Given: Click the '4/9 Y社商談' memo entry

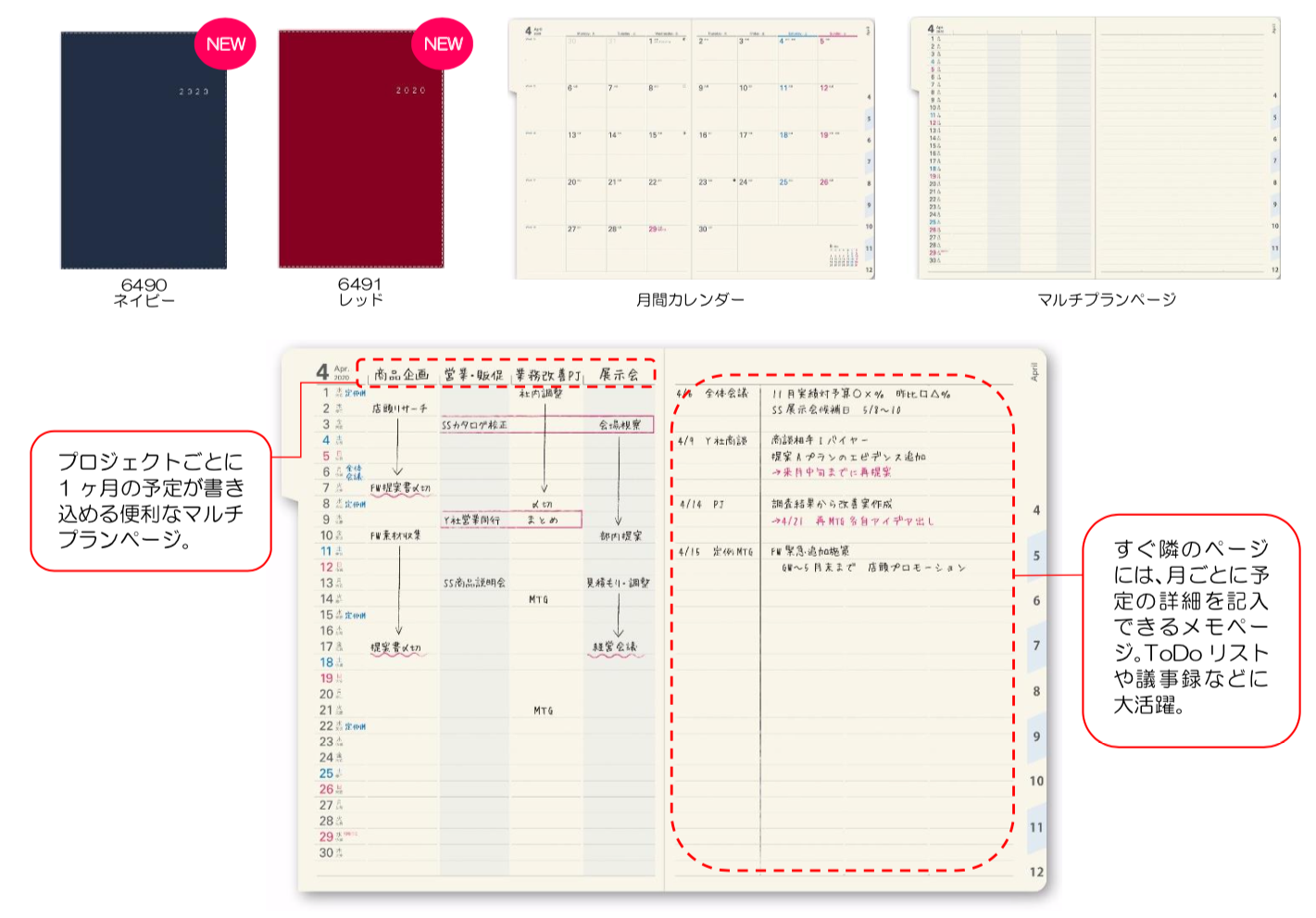Looking at the screenshot, I should pyautogui.click(x=713, y=441).
